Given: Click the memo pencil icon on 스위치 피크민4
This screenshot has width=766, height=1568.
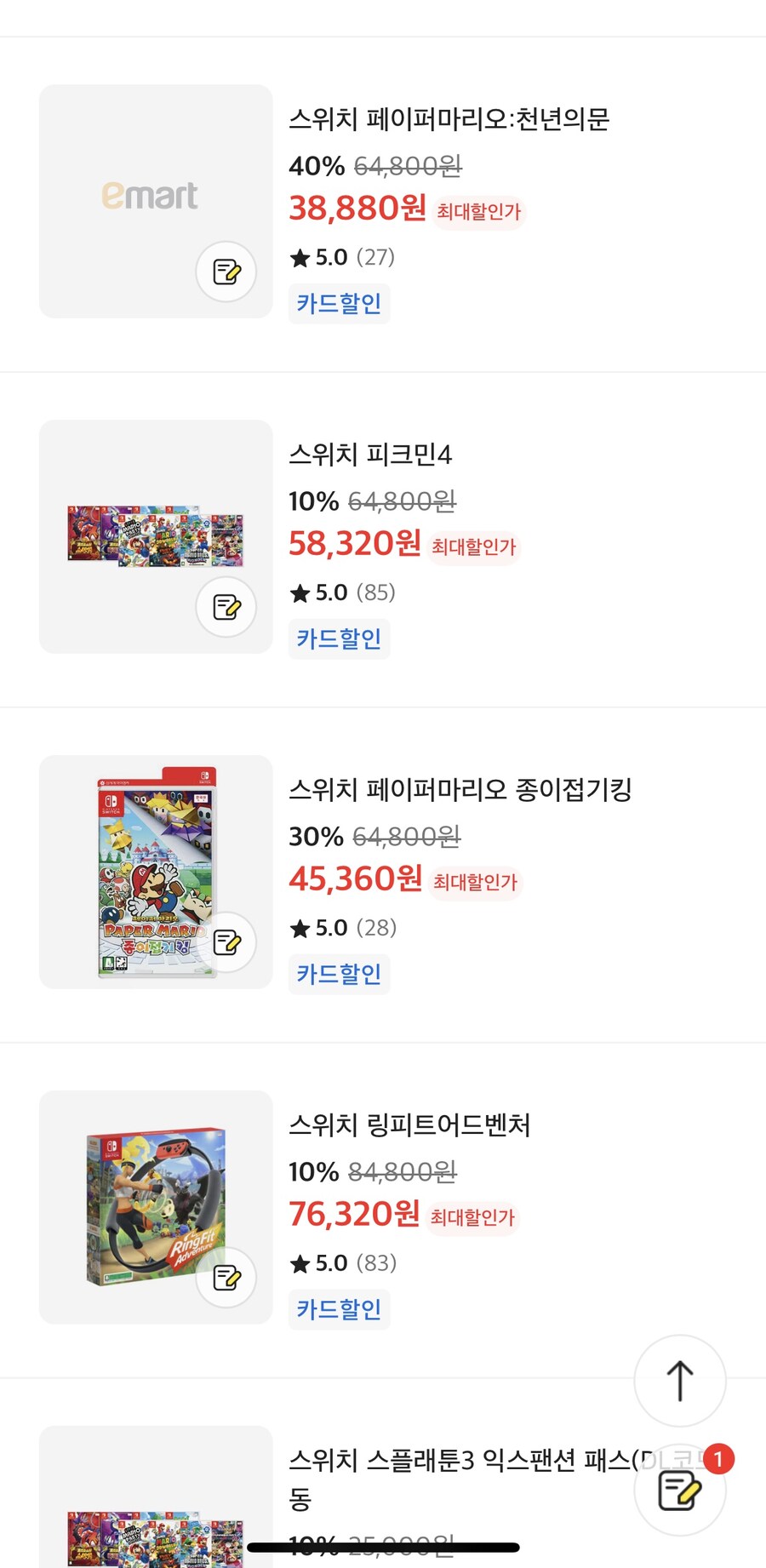Looking at the screenshot, I should point(226,607).
